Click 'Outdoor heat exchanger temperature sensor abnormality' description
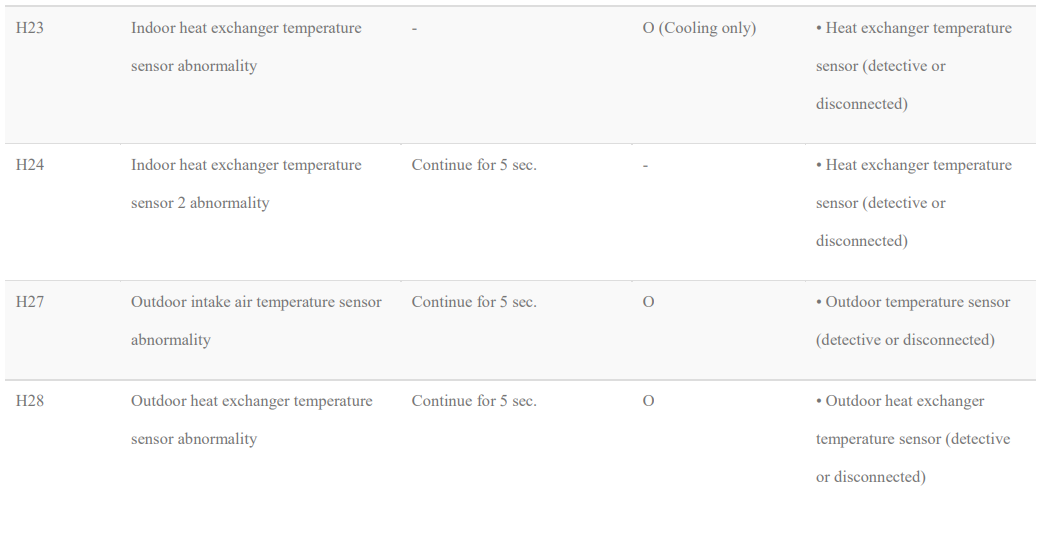The image size is (1041, 553). (x=252, y=420)
